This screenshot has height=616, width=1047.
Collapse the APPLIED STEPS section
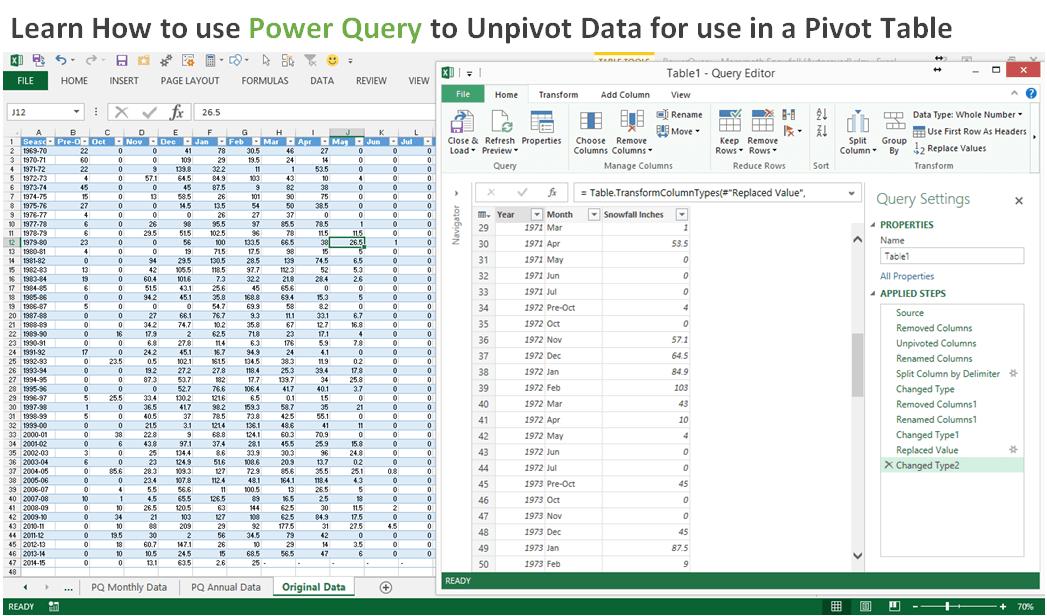[873, 294]
